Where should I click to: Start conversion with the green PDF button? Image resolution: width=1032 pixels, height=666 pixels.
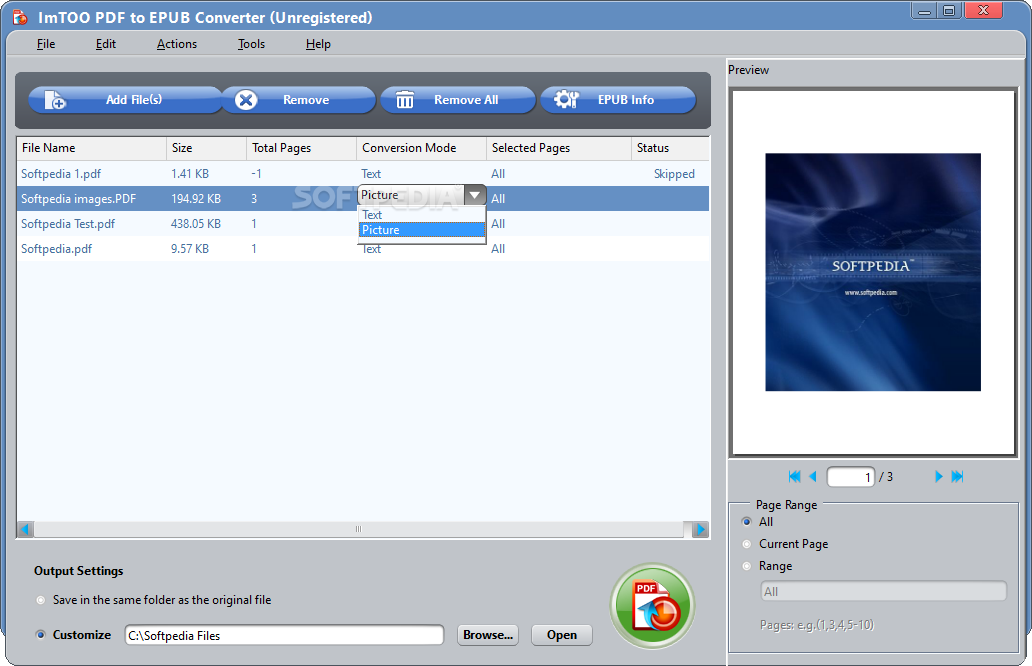click(x=652, y=605)
